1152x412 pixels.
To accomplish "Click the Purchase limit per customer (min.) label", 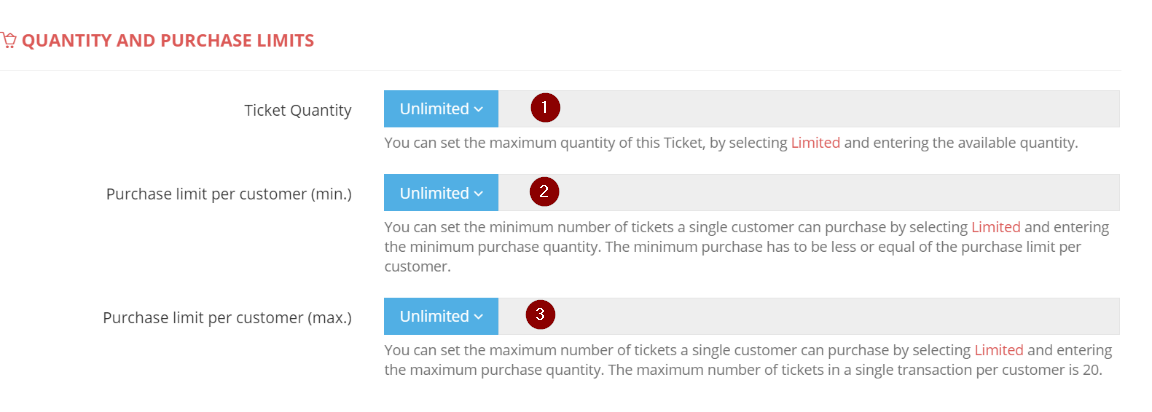I will (x=229, y=194).
